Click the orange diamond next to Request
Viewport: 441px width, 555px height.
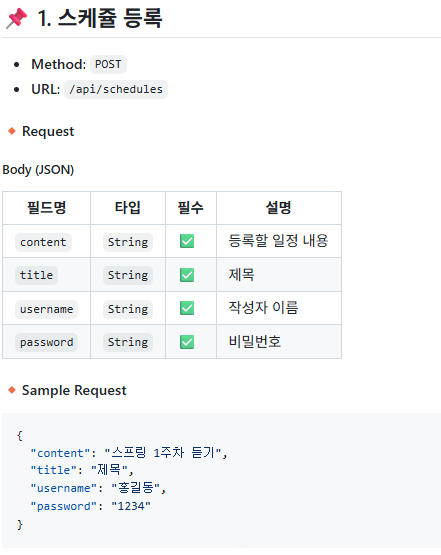12,131
